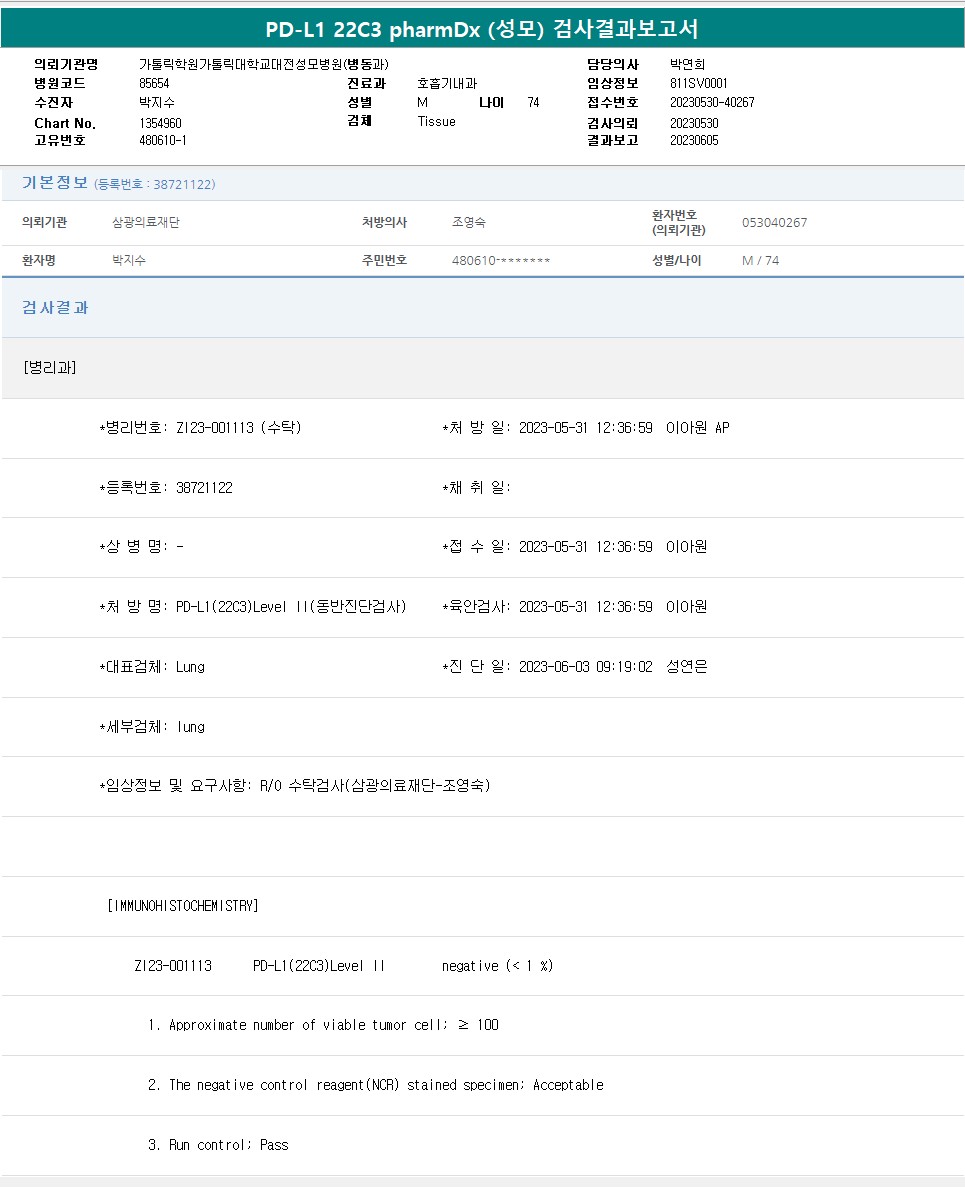Click the negative (< 1 %) result
This screenshot has height=1187, width=965.
pyautogui.click(x=497, y=966)
